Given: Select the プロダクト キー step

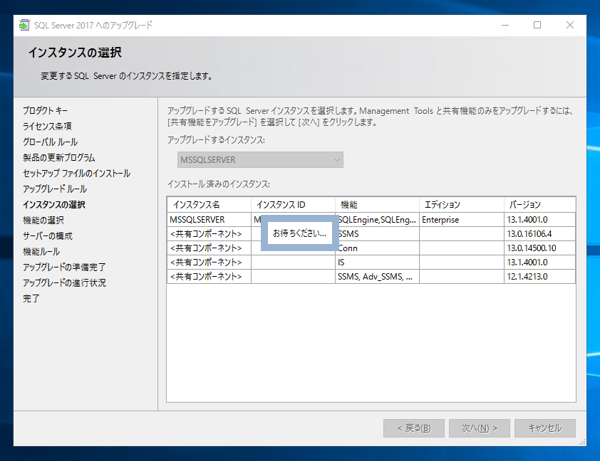Looking at the screenshot, I should tap(45, 111).
